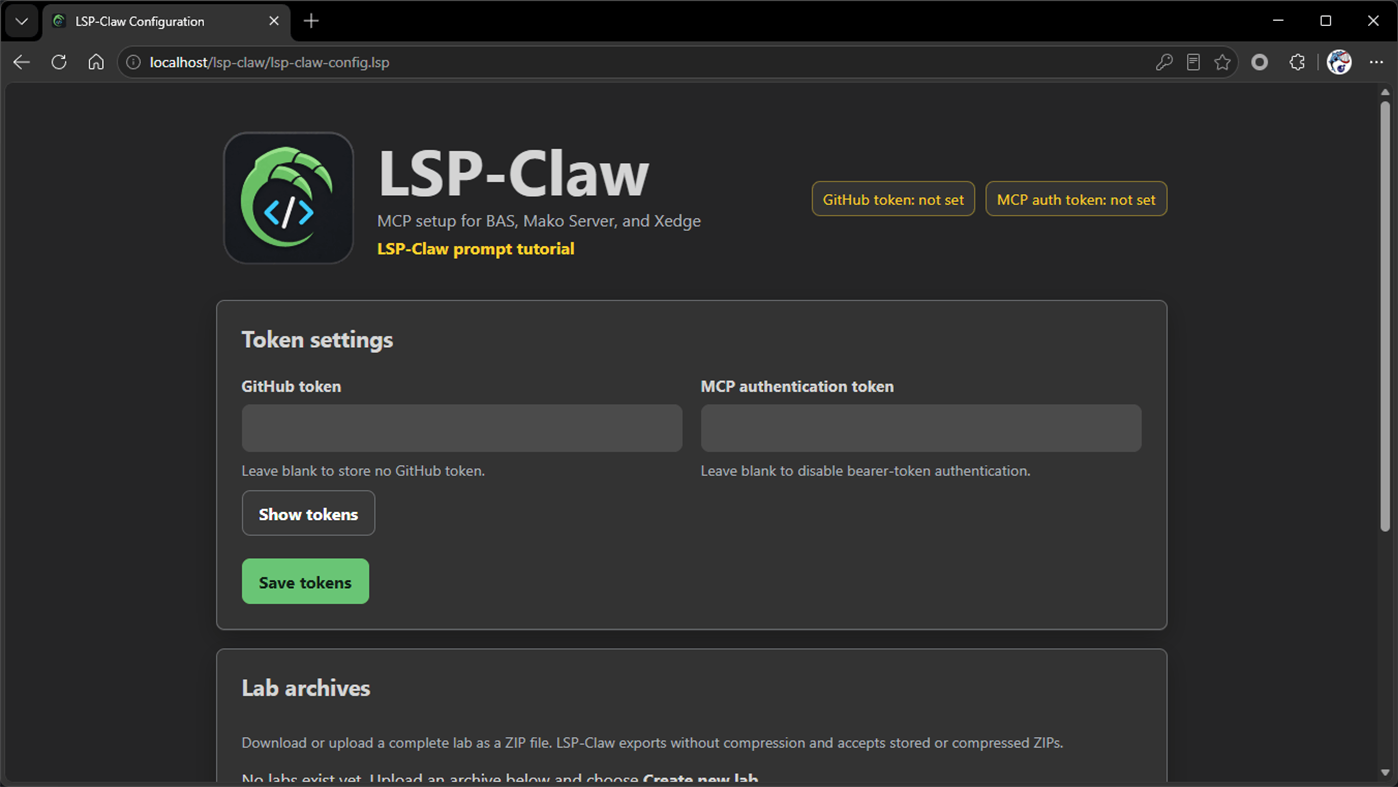1398x787 pixels.
Task: Click the LSP-Claw logo image
Action: (289, 198)
